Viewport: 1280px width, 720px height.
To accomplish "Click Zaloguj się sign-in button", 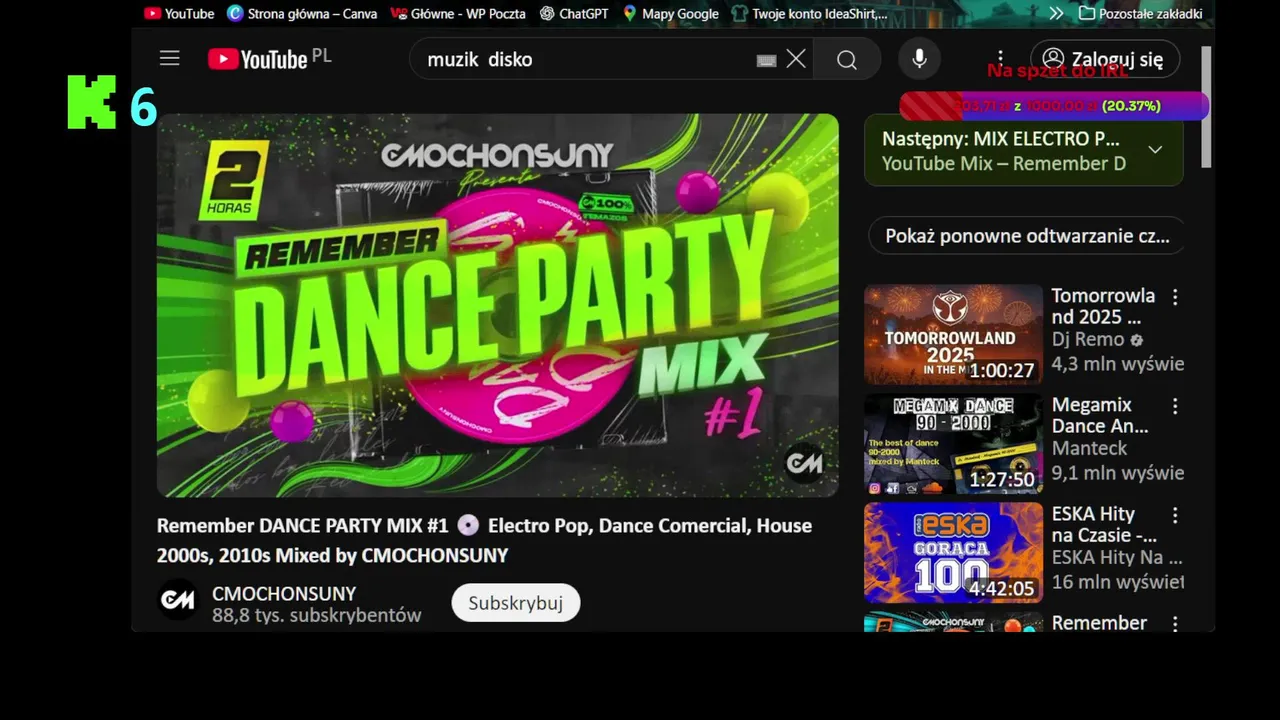I will [x=1105, y=59].
